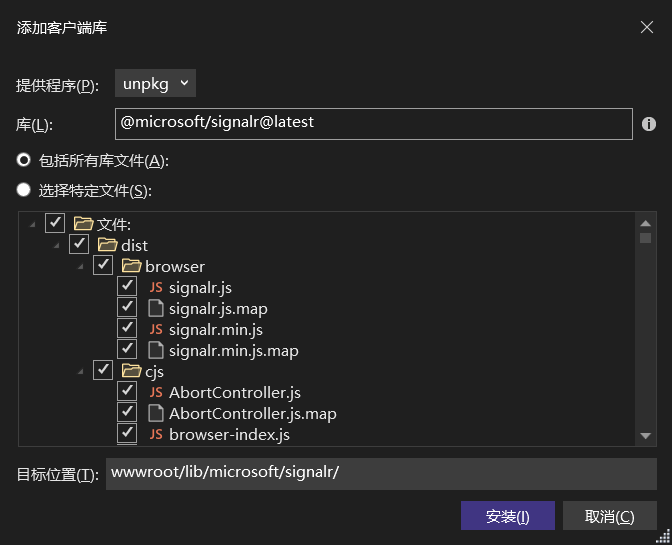The image size is (672, 545).
Task: Click the JS icon of signalr.min.js
Action: 156,329
